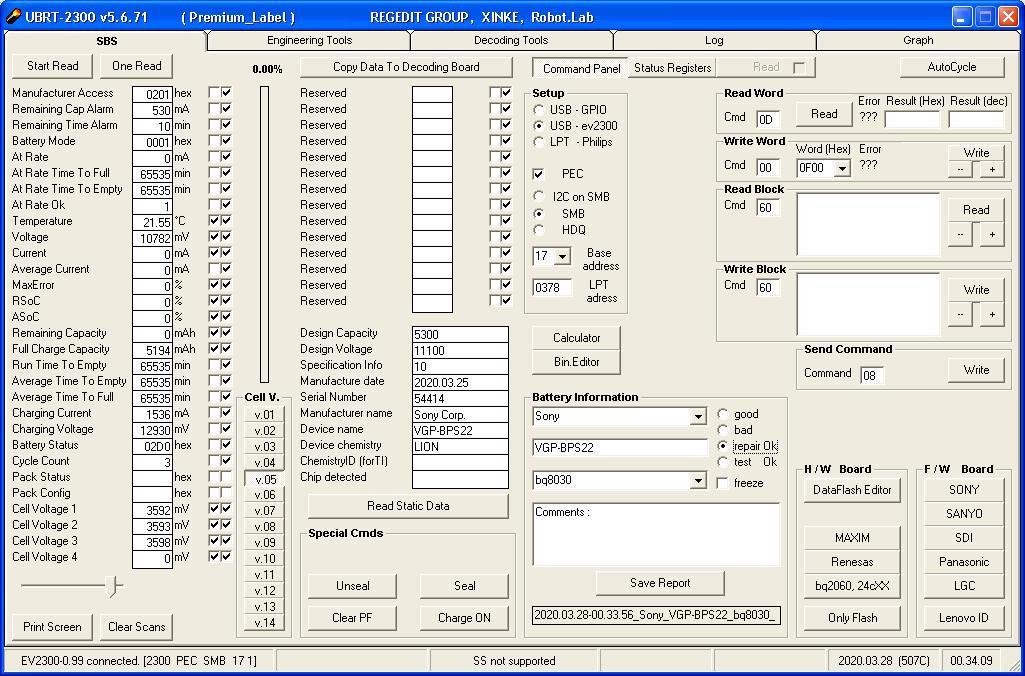This screenshot has width=1025, height=676.
Task: Click Copy Data To Decoding Board
Action: (x=406, y=67)
